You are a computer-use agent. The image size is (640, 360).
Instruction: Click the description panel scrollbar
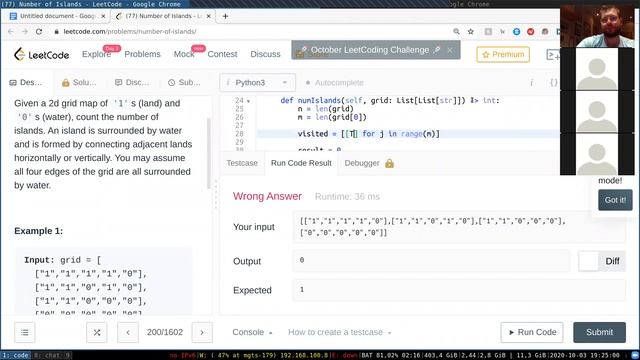209,153
